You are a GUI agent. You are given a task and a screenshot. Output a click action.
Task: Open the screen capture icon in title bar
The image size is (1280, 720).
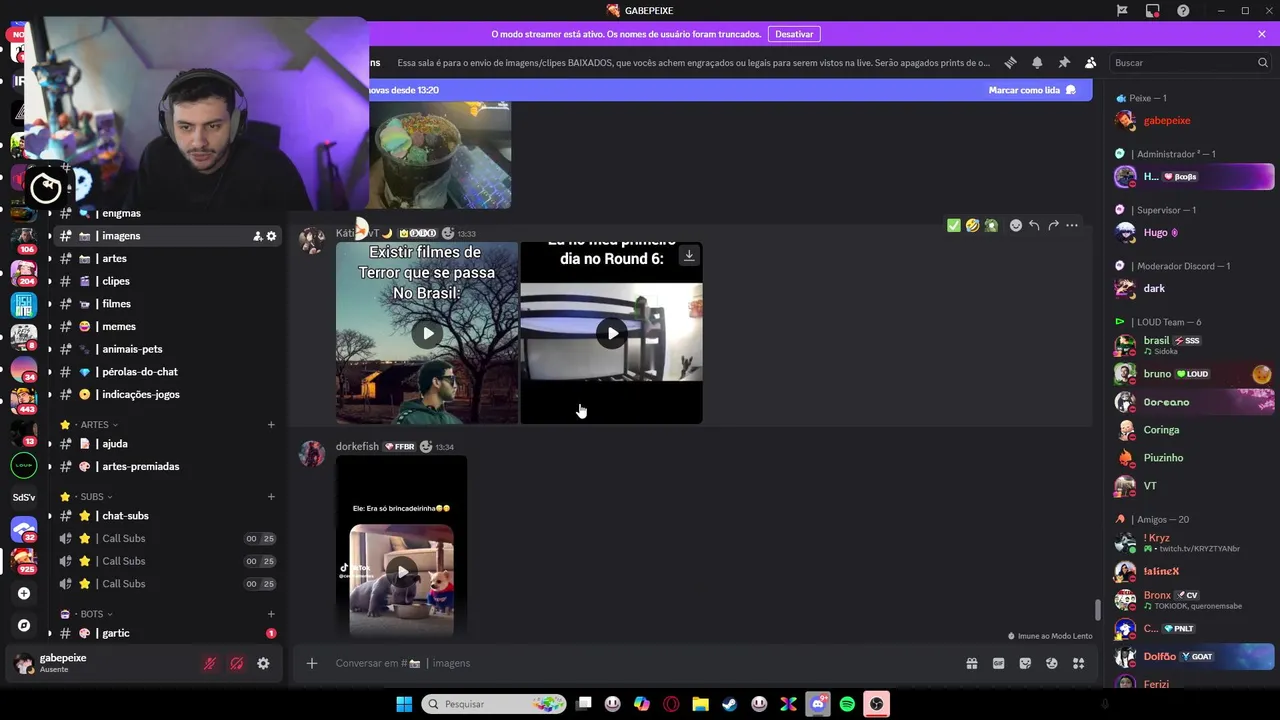[x=1153, y=10]
